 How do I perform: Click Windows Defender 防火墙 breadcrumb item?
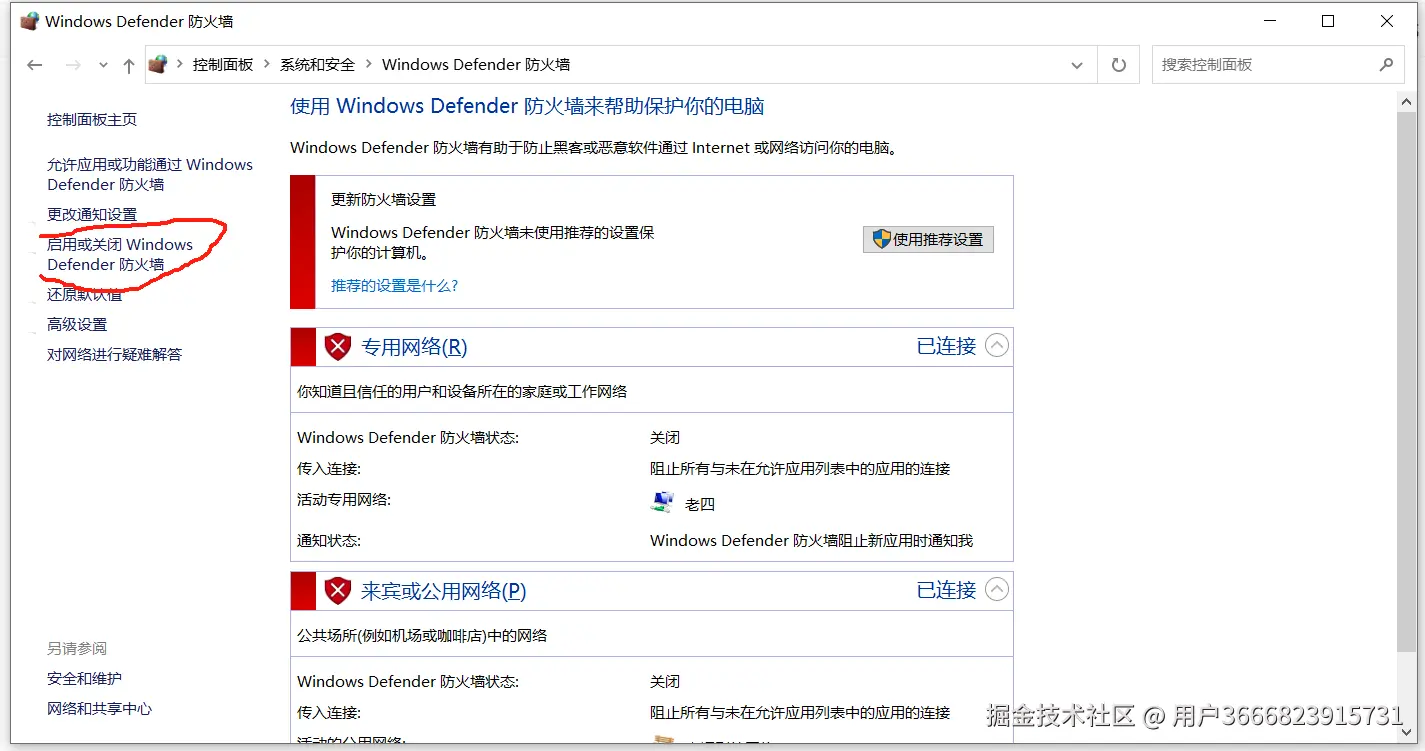[476, 64]
